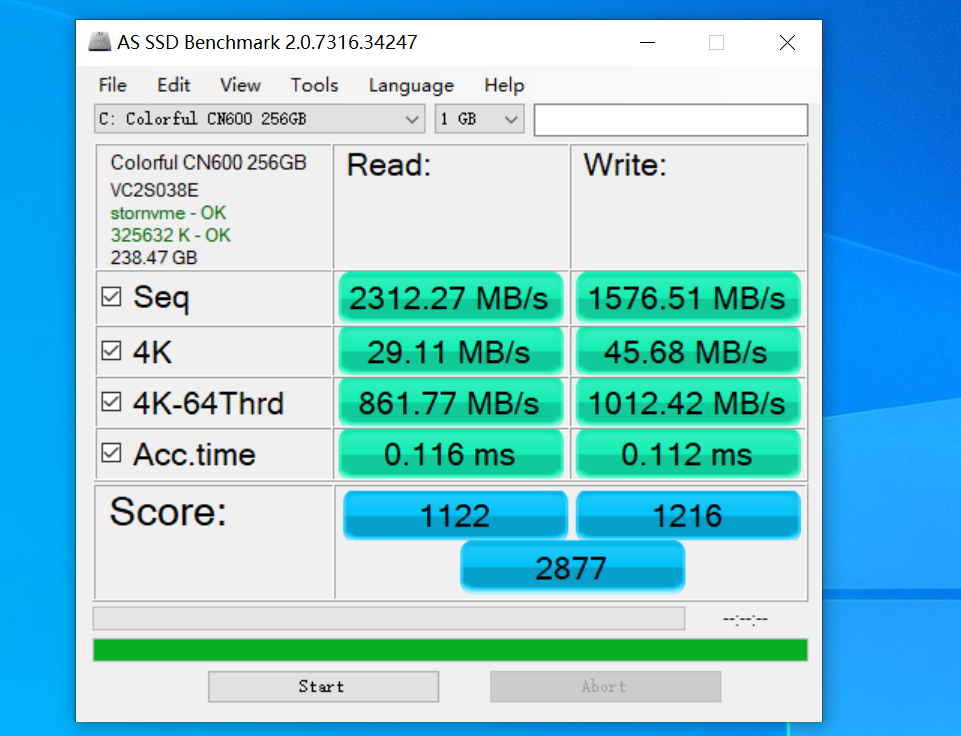Minimize the AS SSD Benchmark window
Image resolution: width=961 pixels, height=736 pixels.
tap(648, 42)
